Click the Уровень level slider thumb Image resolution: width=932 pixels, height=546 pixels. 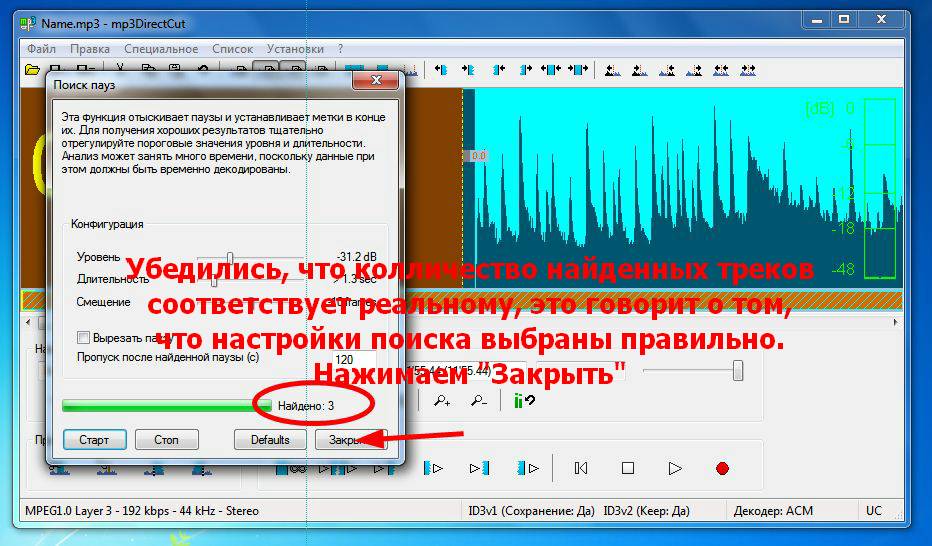coord(230,257)
